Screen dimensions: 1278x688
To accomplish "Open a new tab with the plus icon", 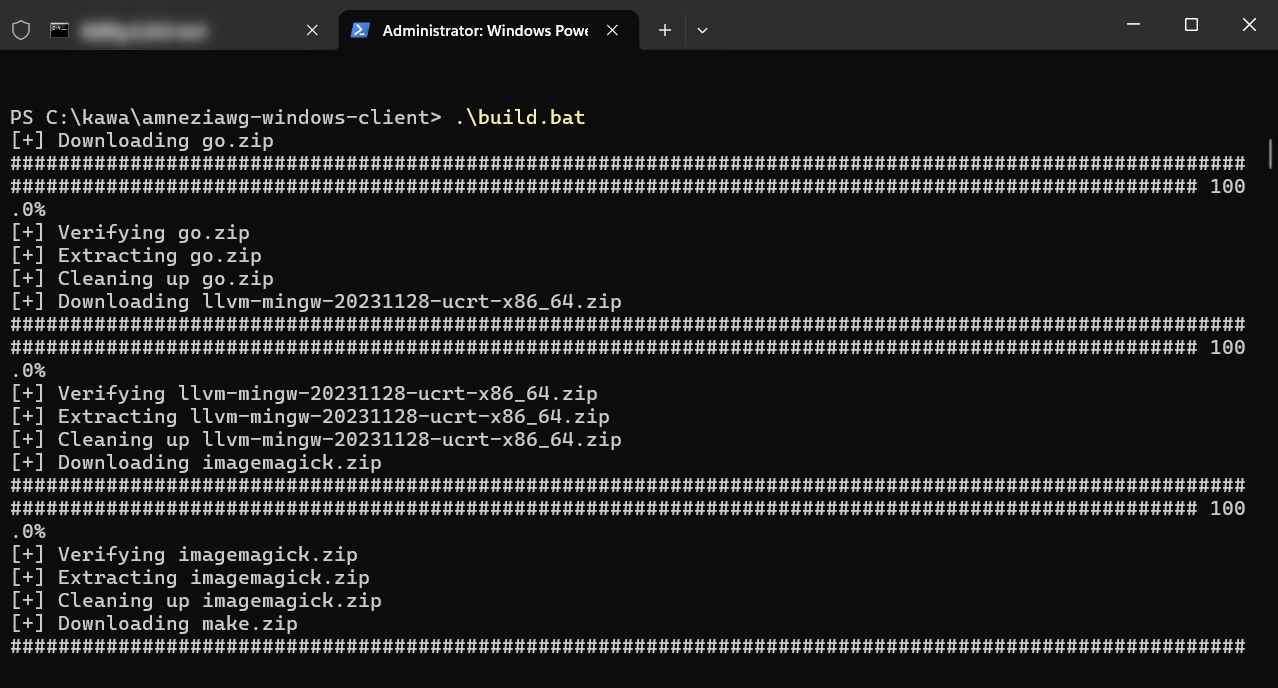I will click(x=664, y=30).
